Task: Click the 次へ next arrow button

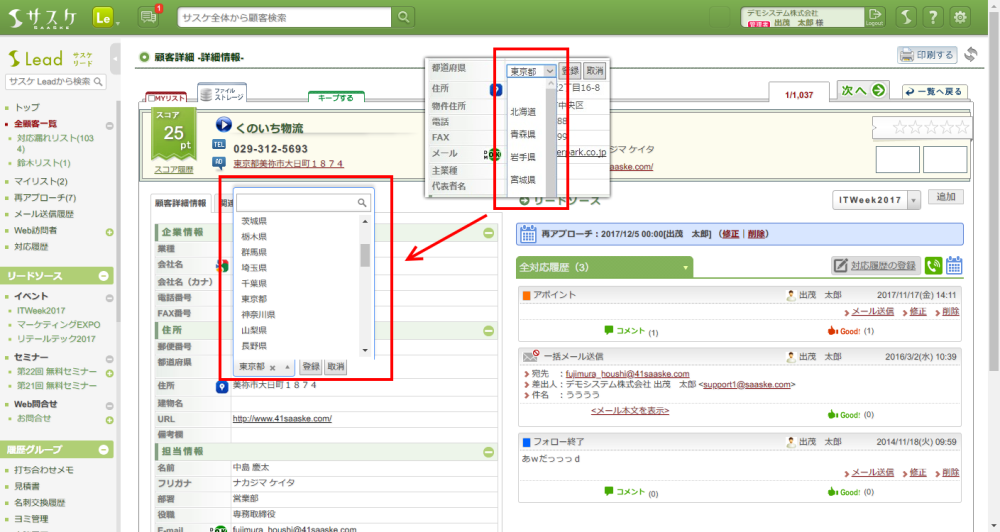Action: point(863,91)
